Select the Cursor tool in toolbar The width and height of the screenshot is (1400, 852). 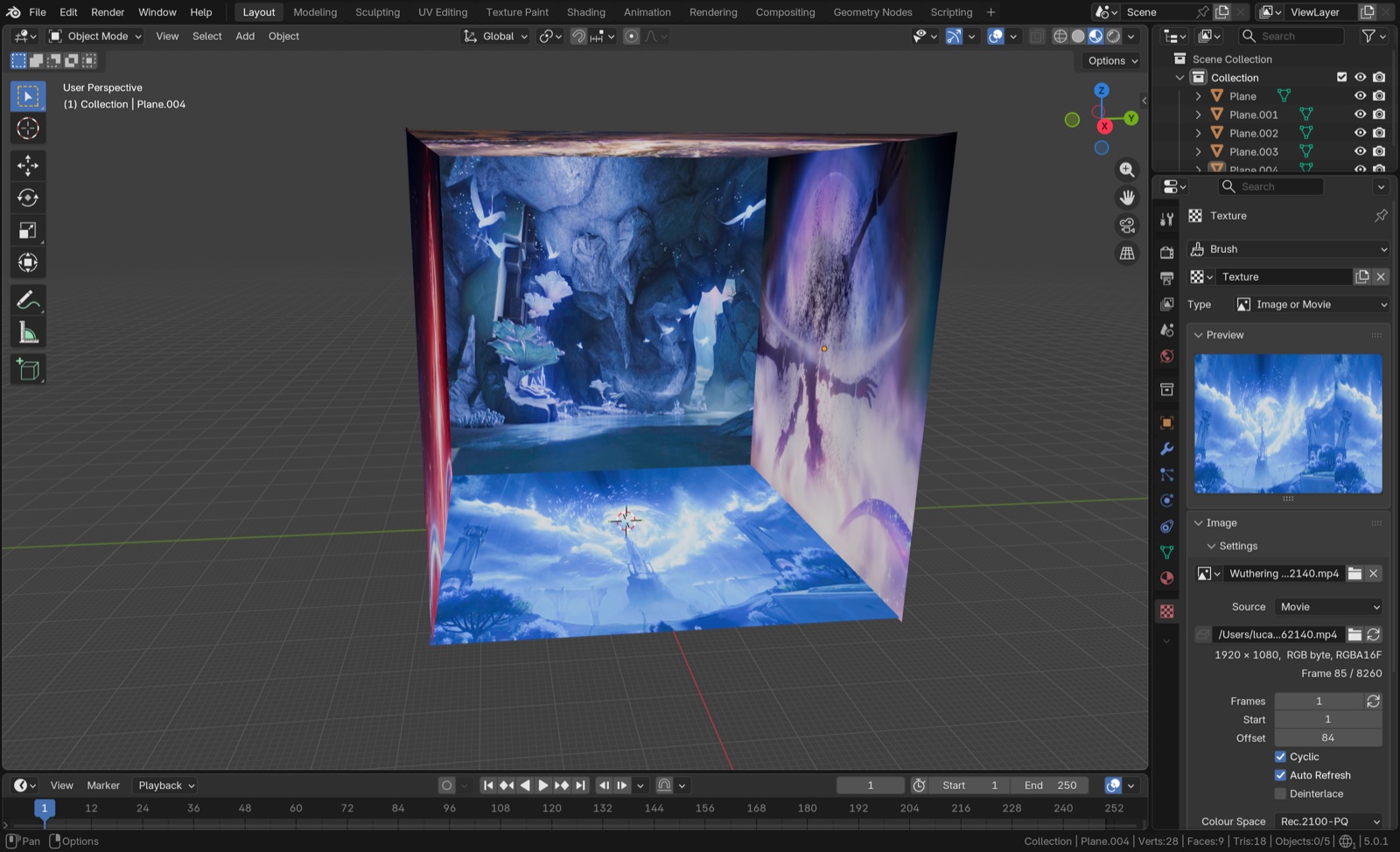pos(28,129)
